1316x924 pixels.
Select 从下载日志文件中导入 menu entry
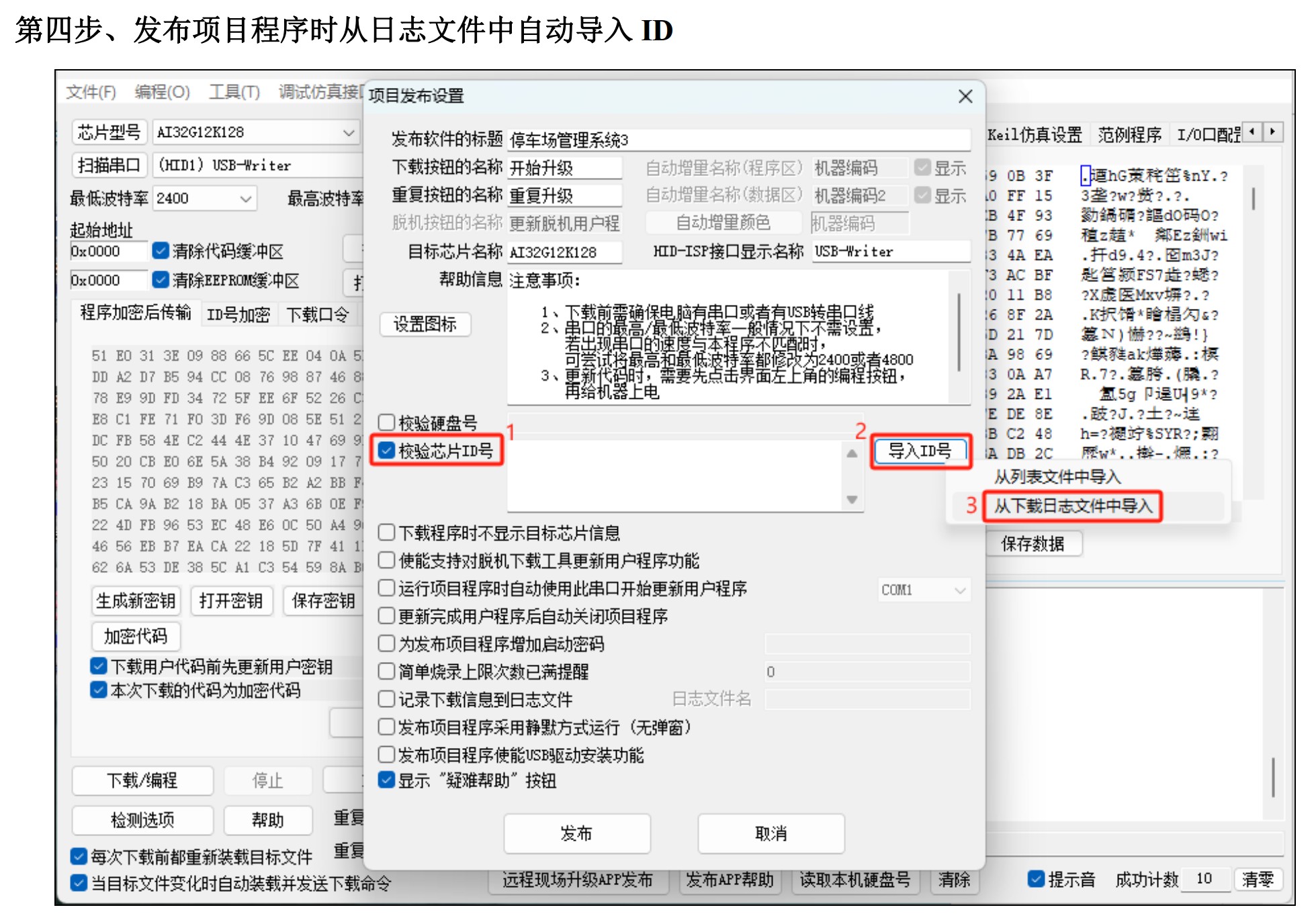(x=1072, y=506)
